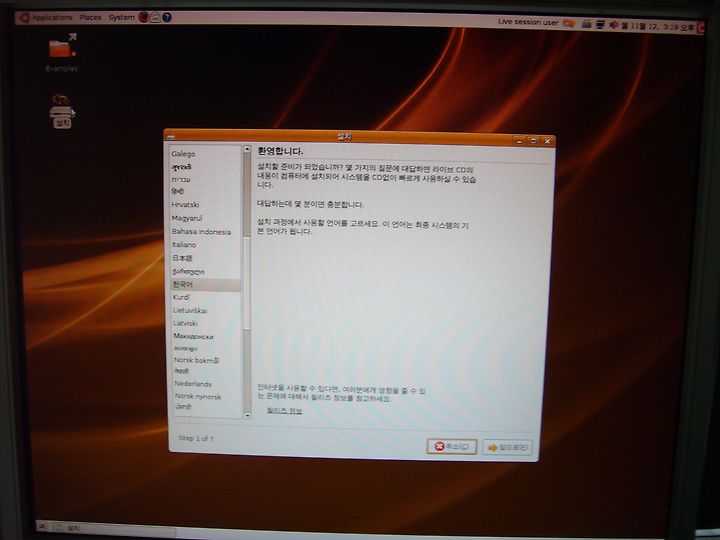Click the panel clock date and time
This screenshot has width=720, height=540.
(x=658, y=27)
